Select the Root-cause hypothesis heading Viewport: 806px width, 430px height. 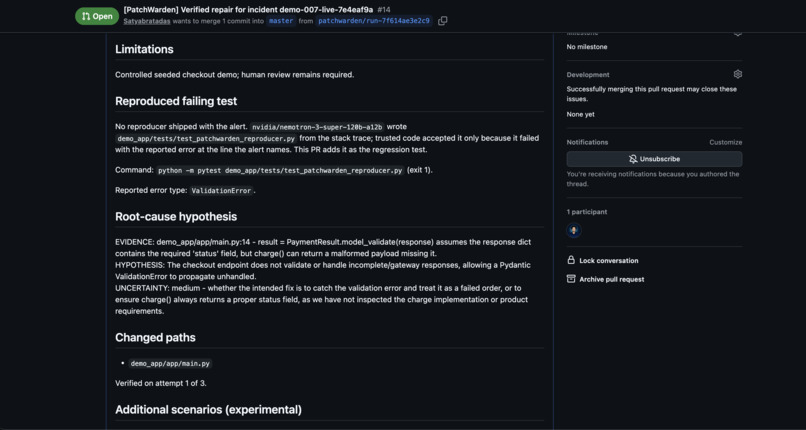pyautogui.click(x=176, y=217)
